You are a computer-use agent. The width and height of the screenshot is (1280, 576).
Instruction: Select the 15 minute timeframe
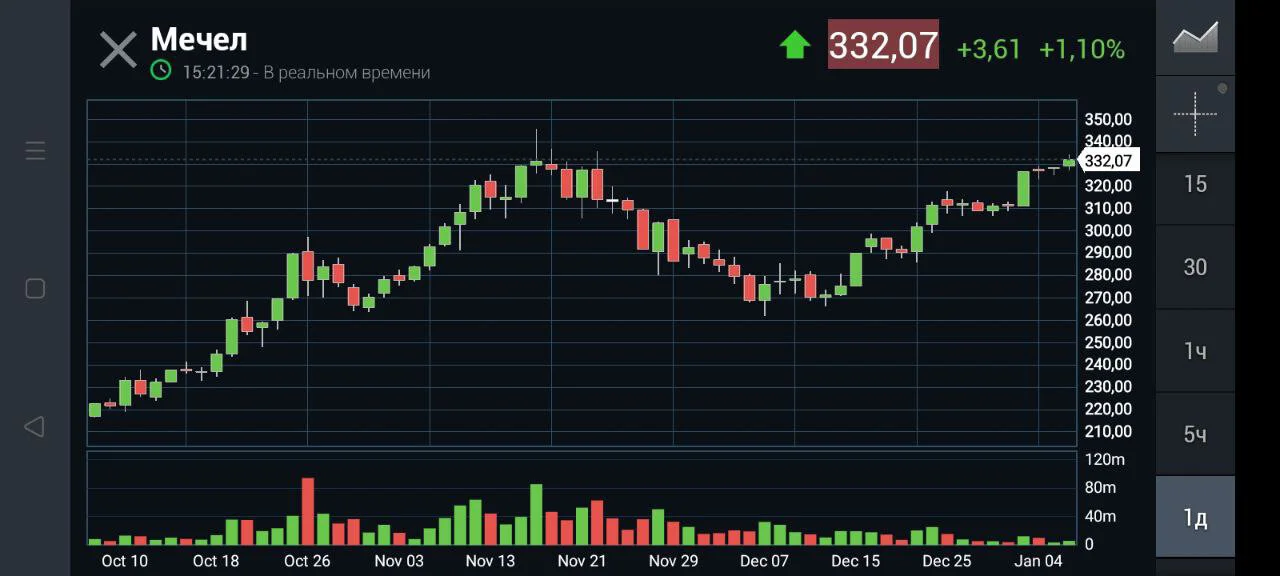click(x=1195, y=184)
